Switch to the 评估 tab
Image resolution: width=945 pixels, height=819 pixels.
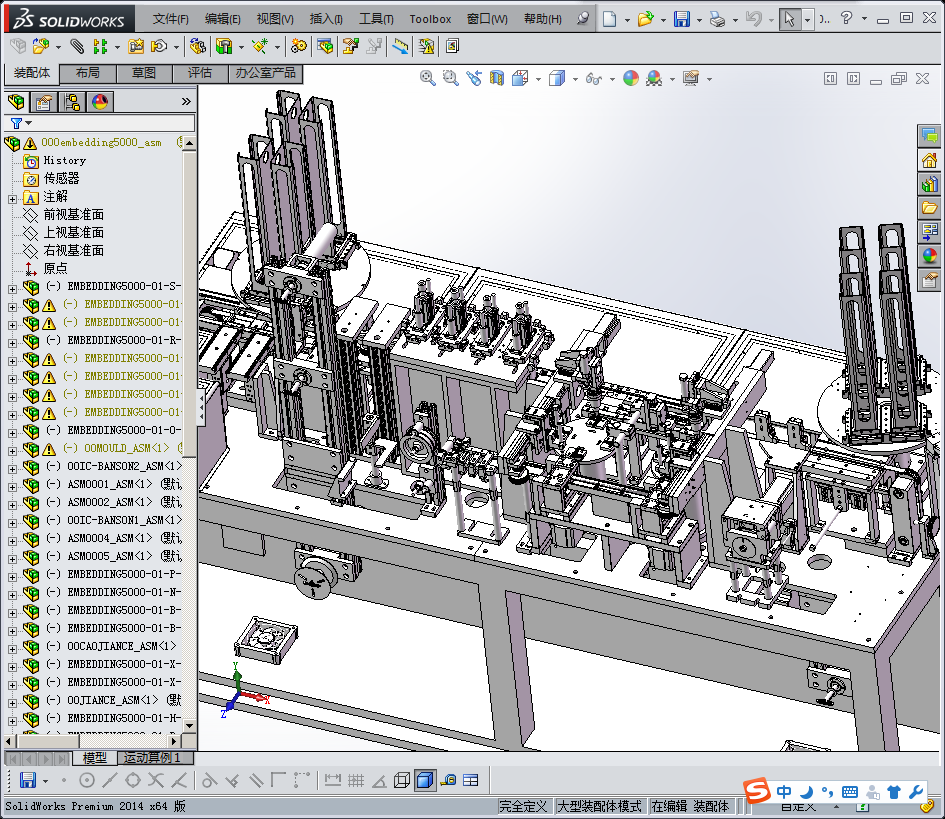point(200,73)
